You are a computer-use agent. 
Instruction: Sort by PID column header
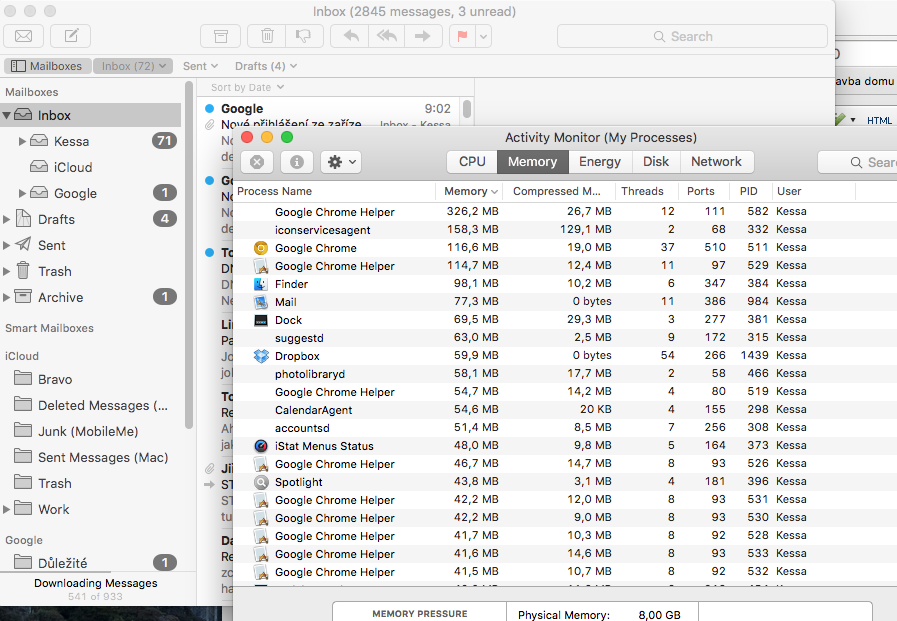point(751,191)
